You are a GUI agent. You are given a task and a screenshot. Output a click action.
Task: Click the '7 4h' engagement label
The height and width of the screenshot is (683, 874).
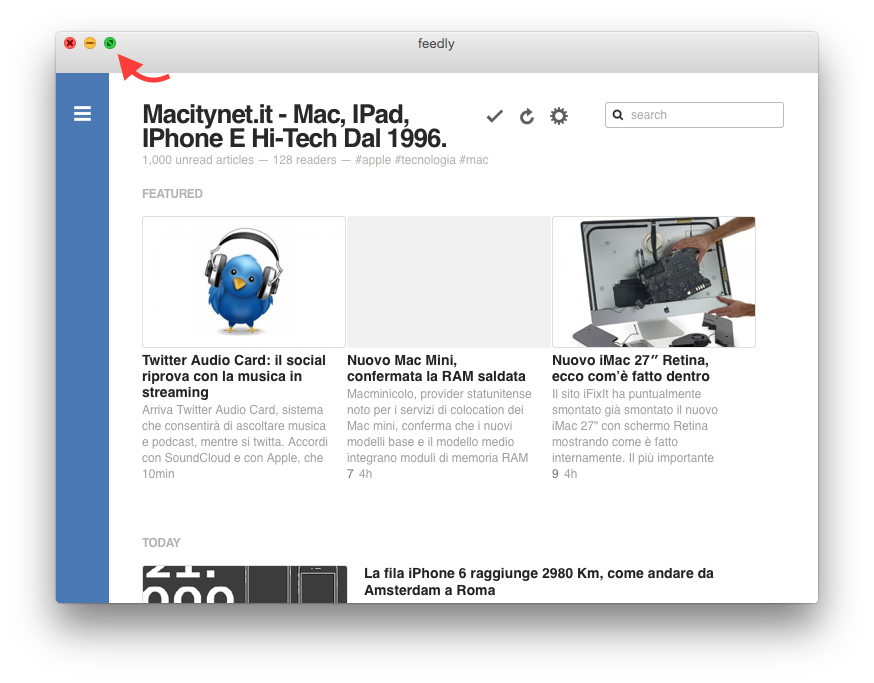click(360, 474)
